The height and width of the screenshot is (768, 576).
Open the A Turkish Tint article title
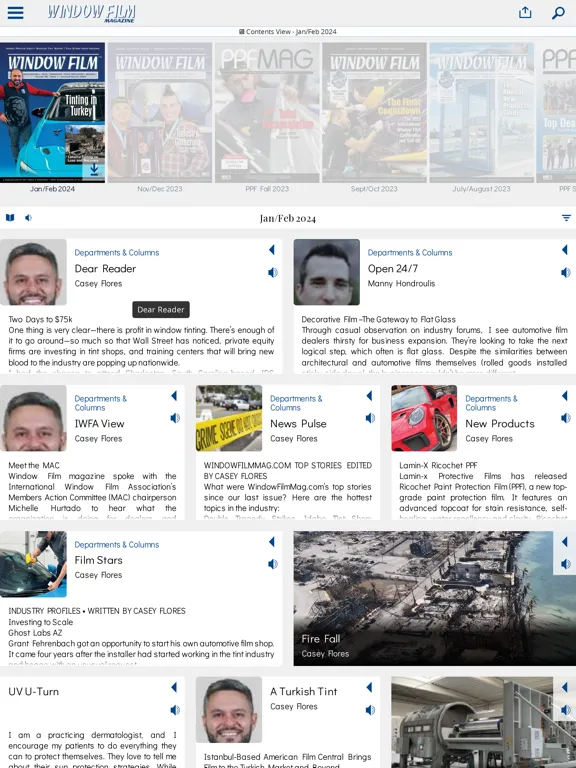pyautogui.click(x=304, y=692)
